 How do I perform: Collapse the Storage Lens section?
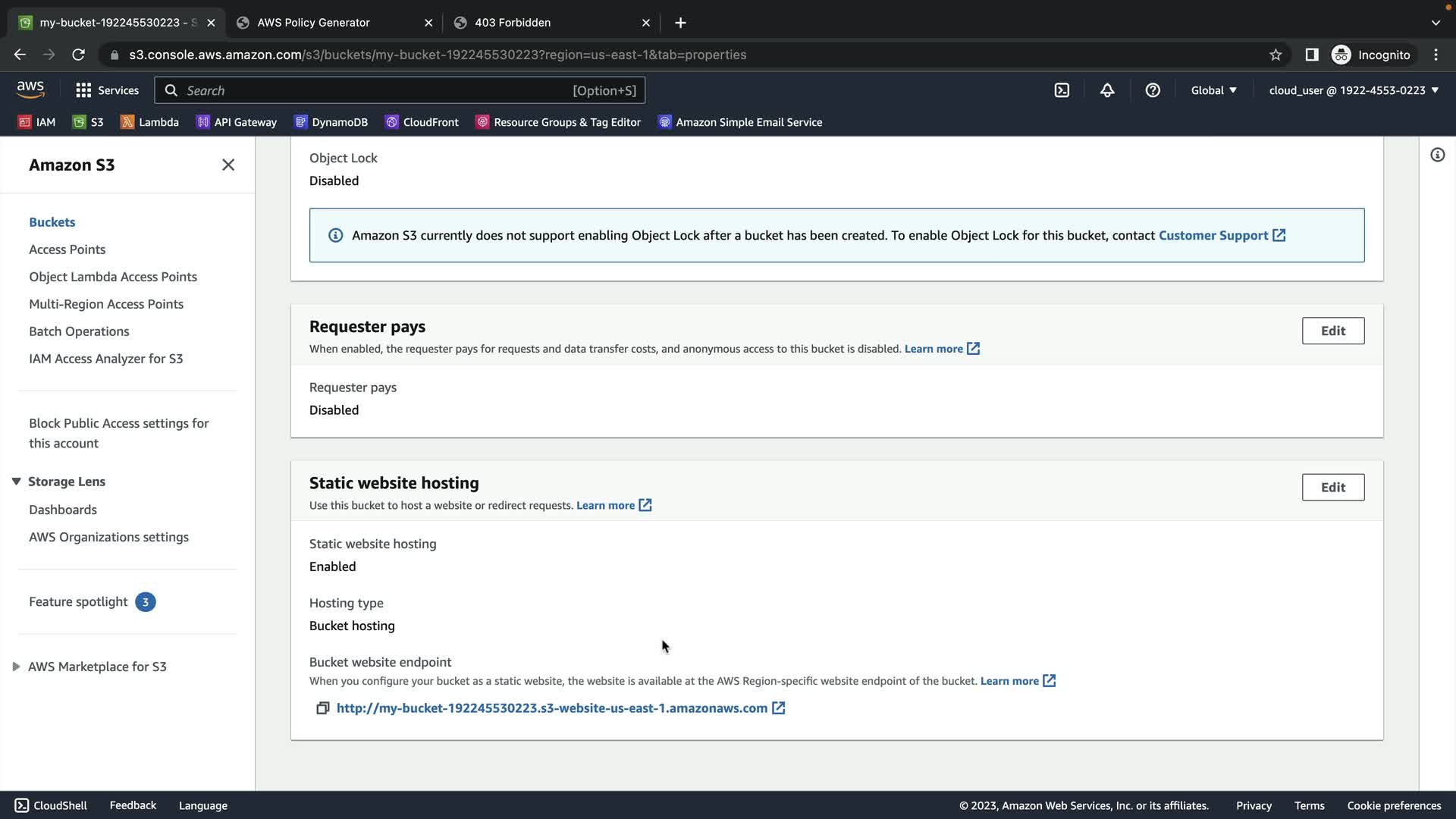click(16, 482)
